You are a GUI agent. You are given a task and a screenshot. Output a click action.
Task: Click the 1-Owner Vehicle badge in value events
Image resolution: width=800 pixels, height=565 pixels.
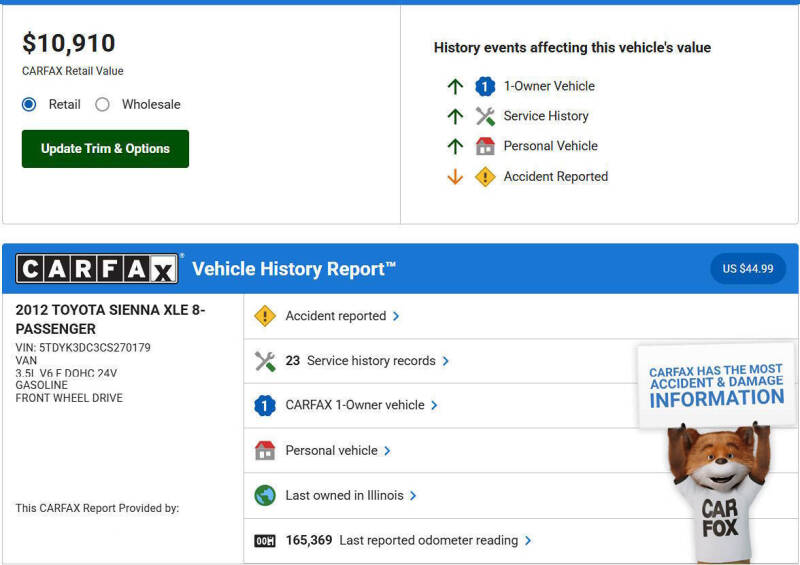pyautogui.click(x=485, y=87)
